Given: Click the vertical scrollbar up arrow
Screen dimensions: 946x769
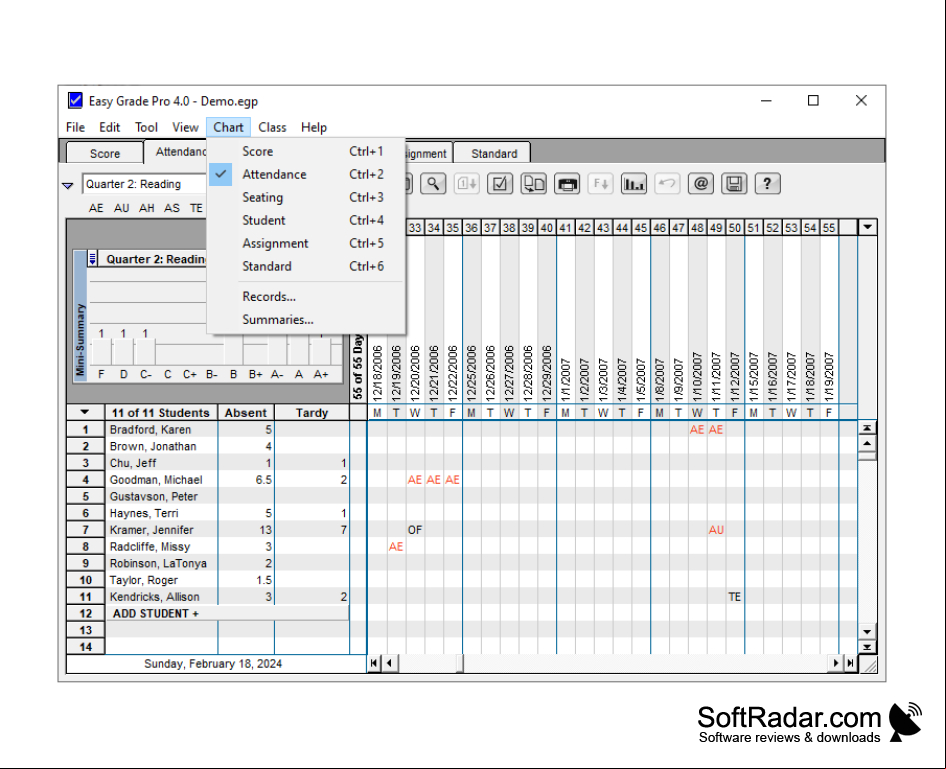Looking at the screenshot, I should coord(867,443).
